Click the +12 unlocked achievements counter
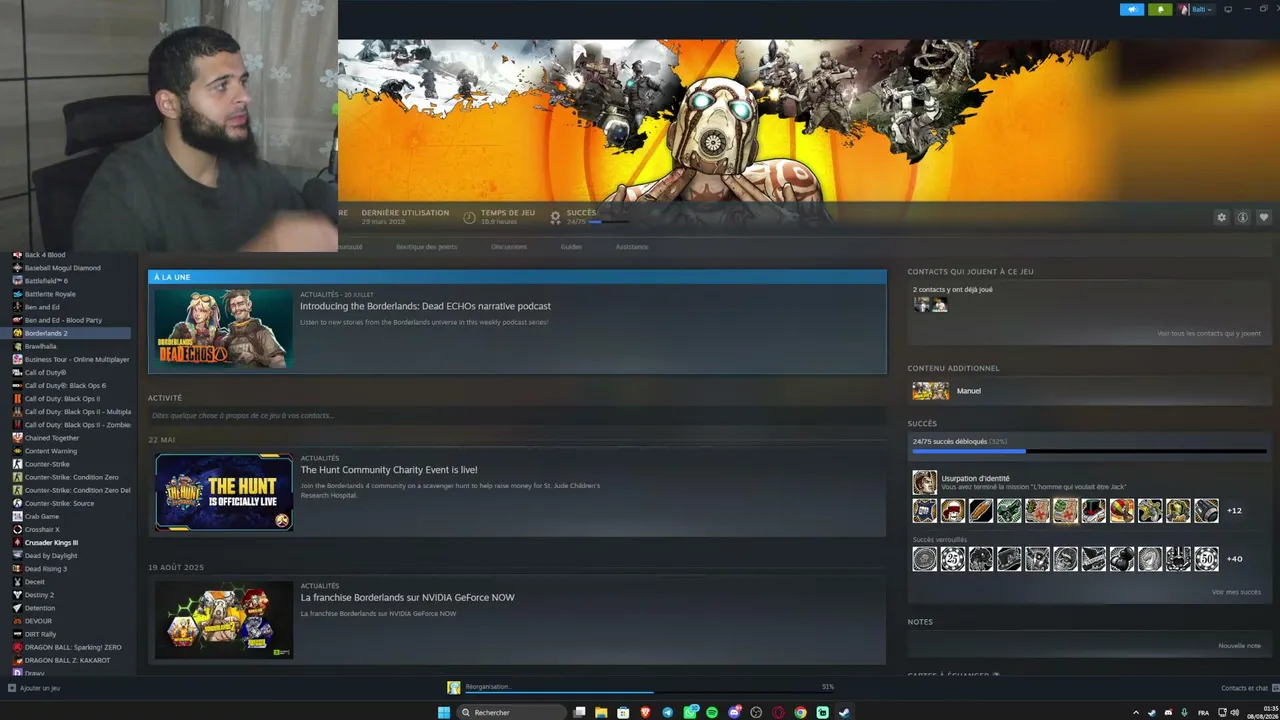The width and height of the screenshot is (1280, 720). click(1234, 511)
